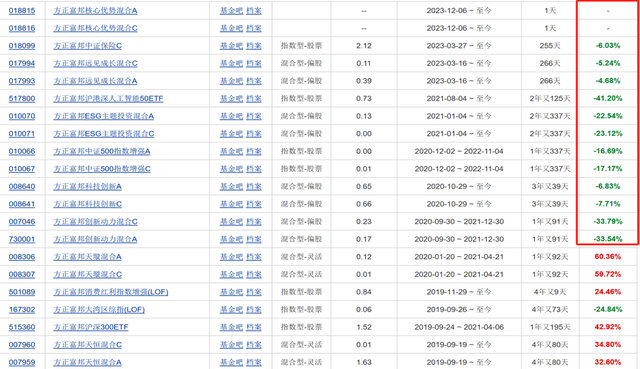Open fund code 517800 link

click(x=22, y=98)
